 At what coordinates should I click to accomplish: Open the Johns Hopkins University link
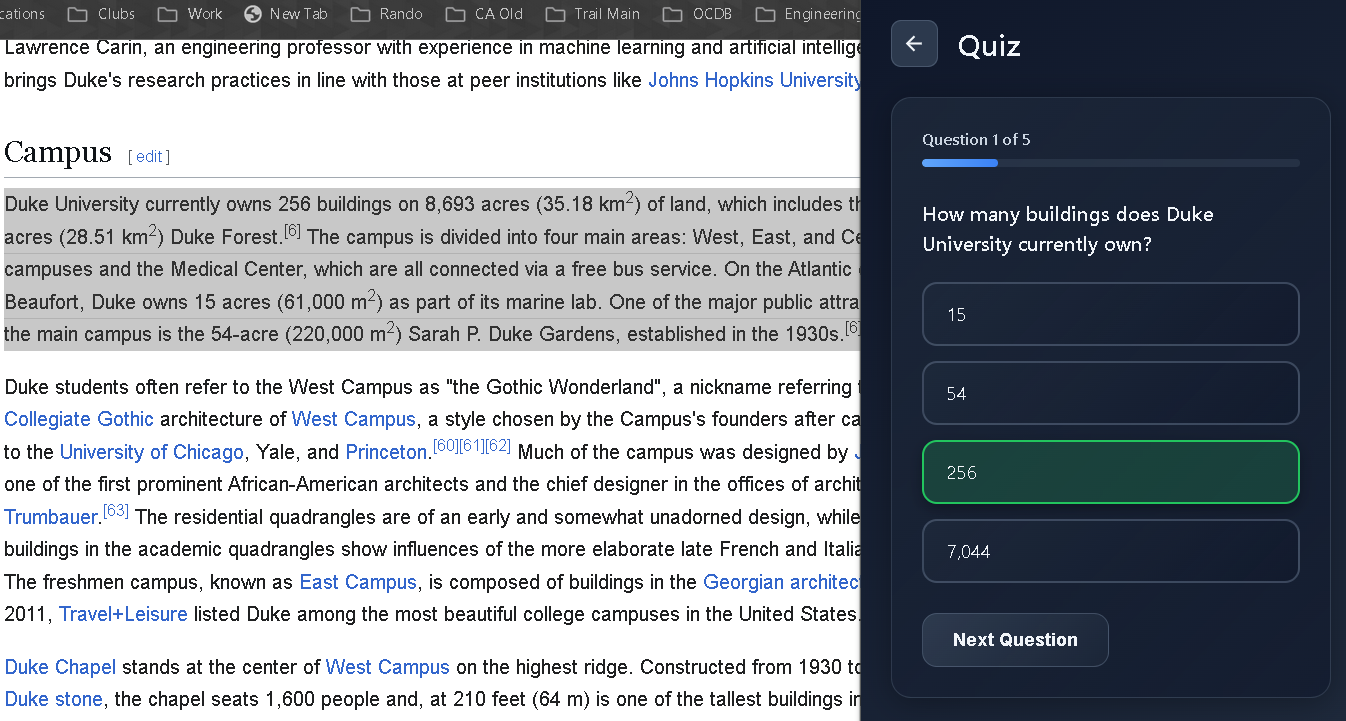[754, 80]
